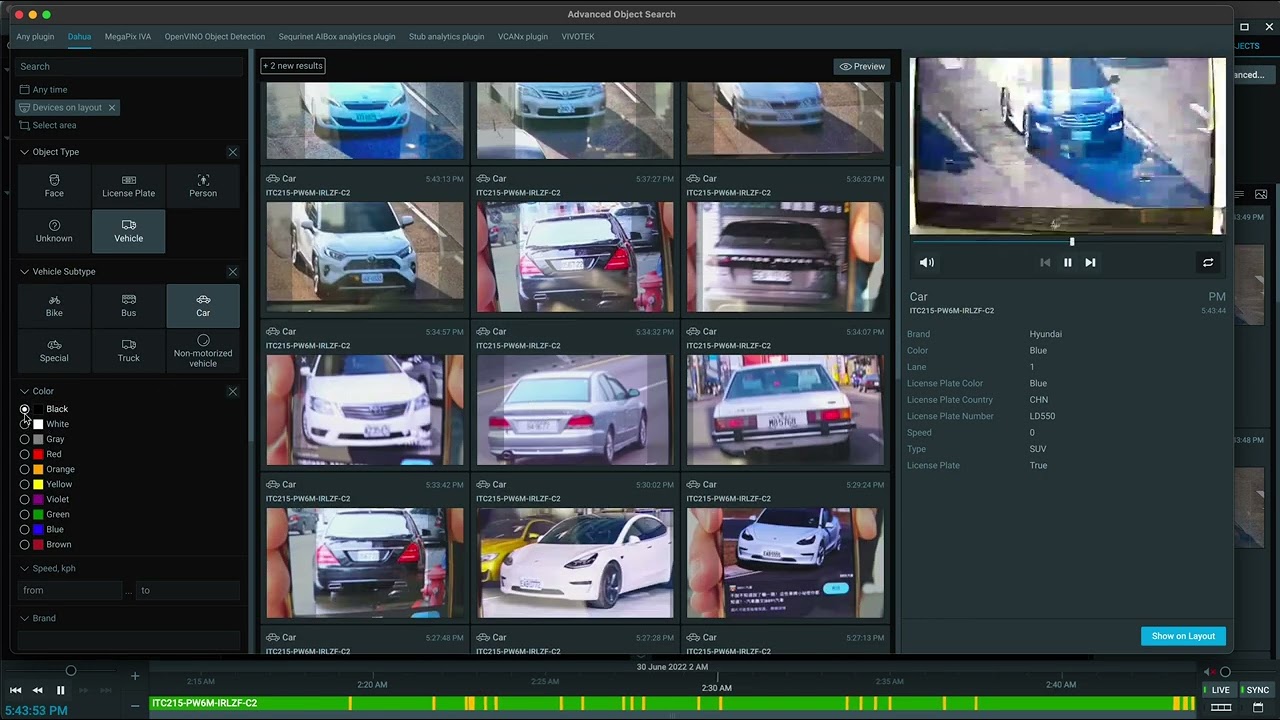
Task: Click the LIVE button
Action: coord(1218,690)
